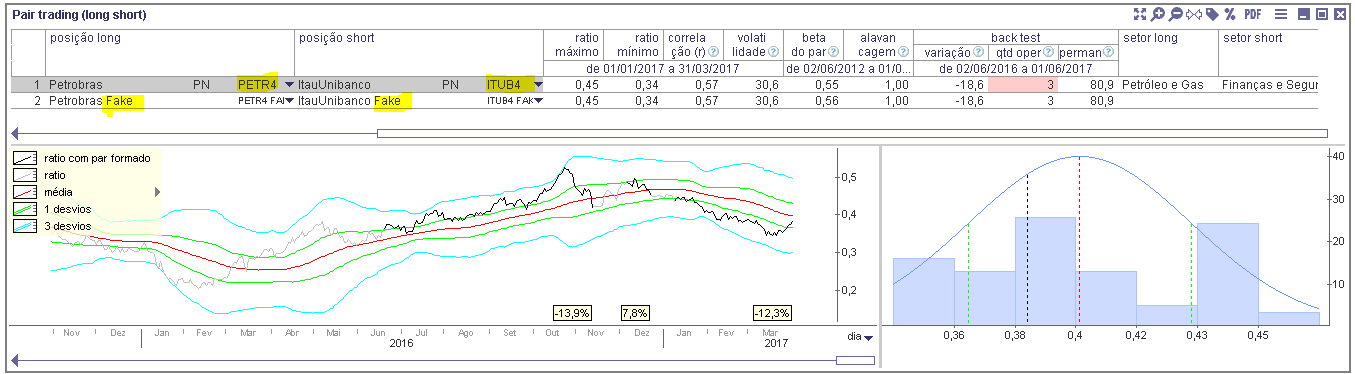Toggle 'ratio com par formado' legend entry
This screenshot has width=1355, height=374.
pos(83,158)
